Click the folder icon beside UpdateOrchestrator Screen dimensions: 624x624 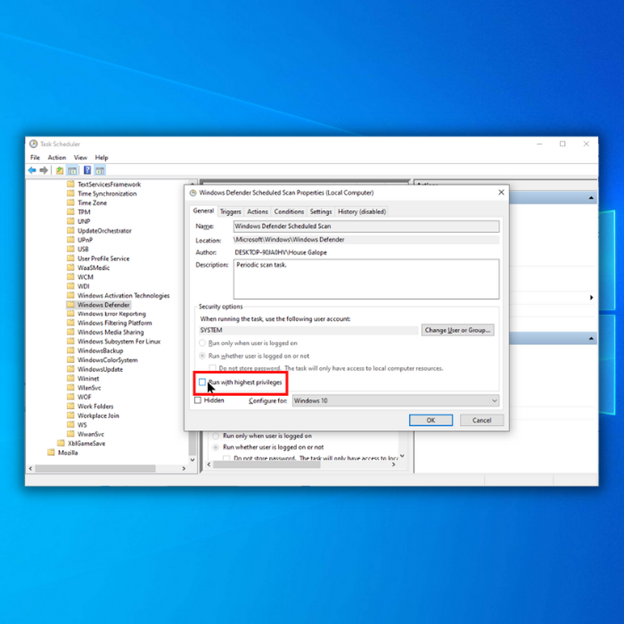click(x=70, y=230)
